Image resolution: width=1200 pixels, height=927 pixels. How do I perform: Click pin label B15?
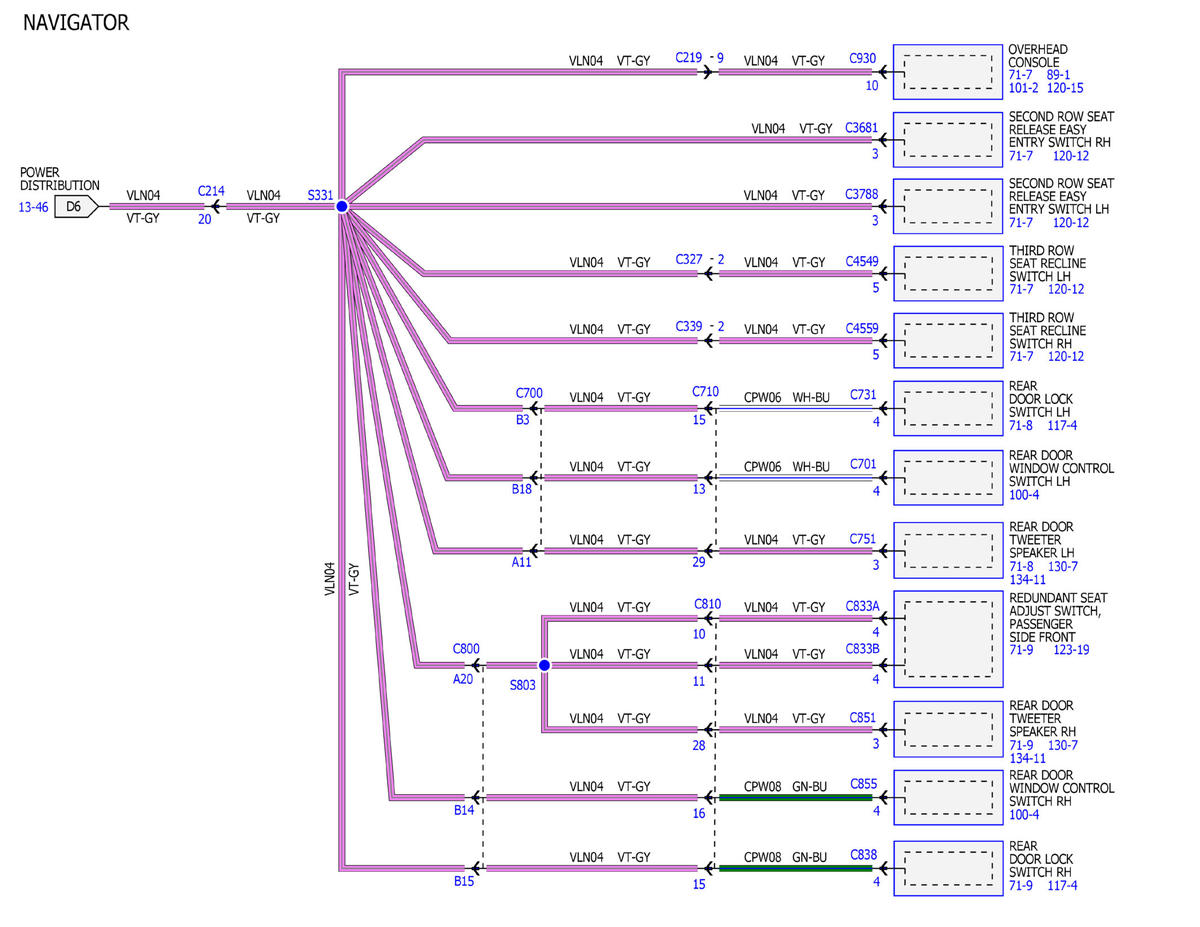click(464, 882)
